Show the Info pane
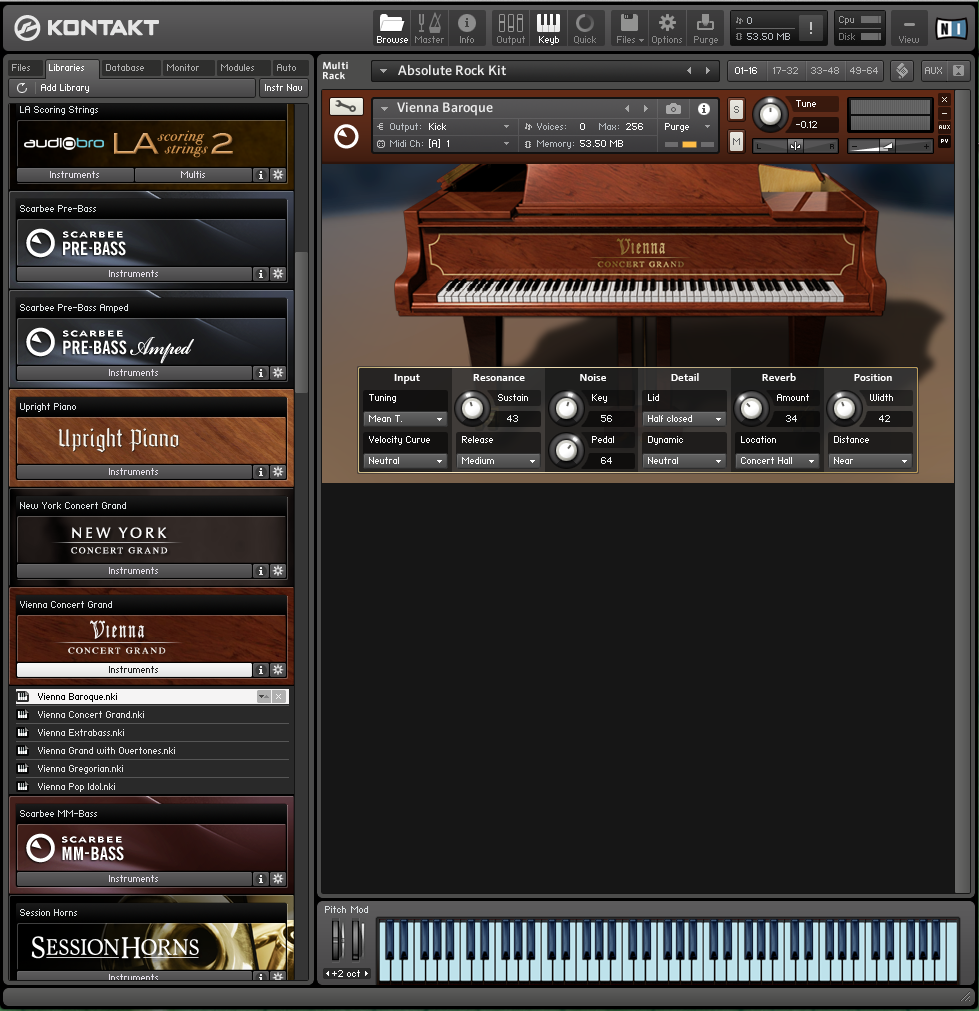This screenshot has height=1011, width=979. 466,28
